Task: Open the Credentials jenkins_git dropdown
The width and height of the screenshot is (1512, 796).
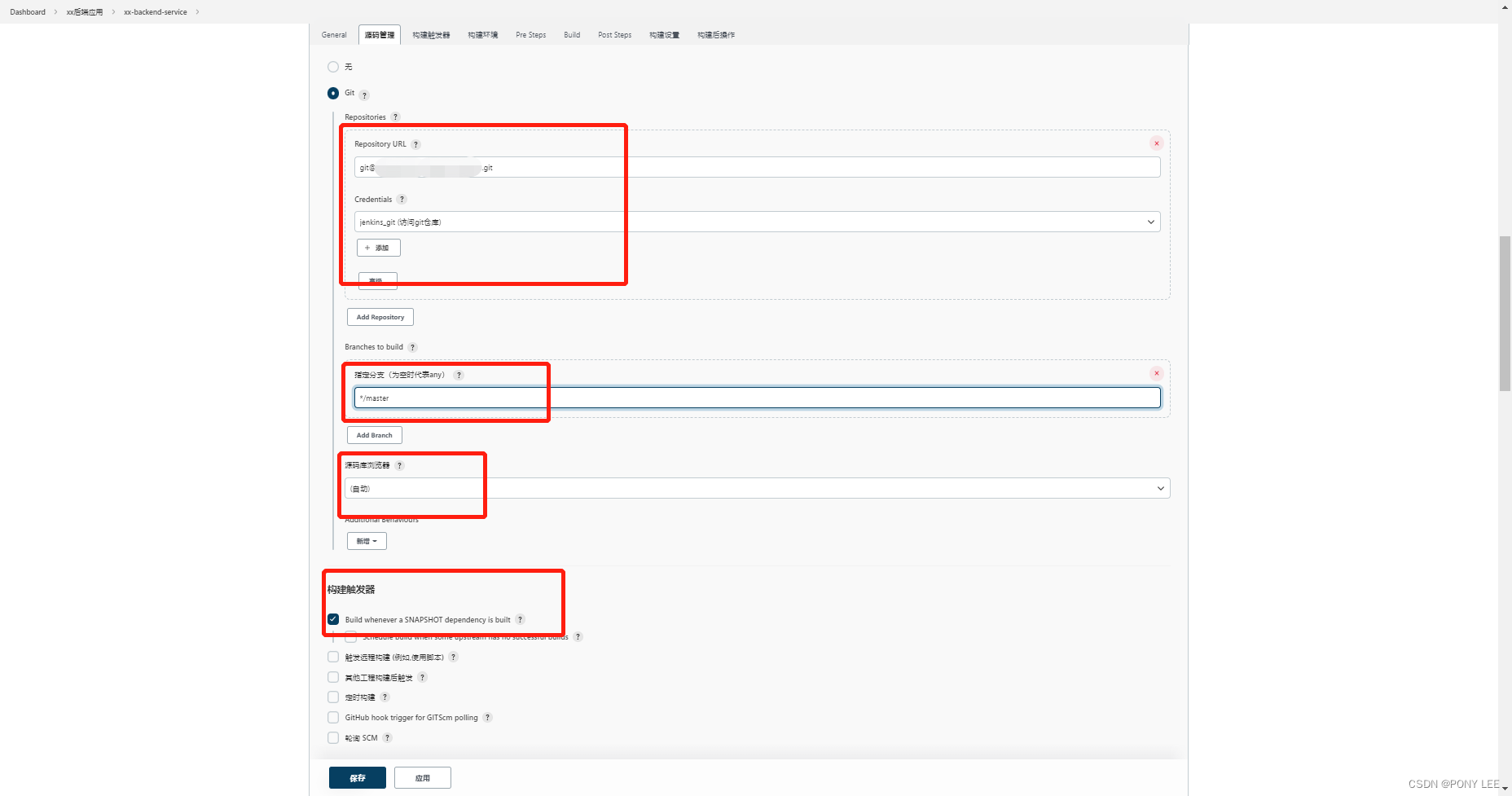Action: click(x=757, y=222)
